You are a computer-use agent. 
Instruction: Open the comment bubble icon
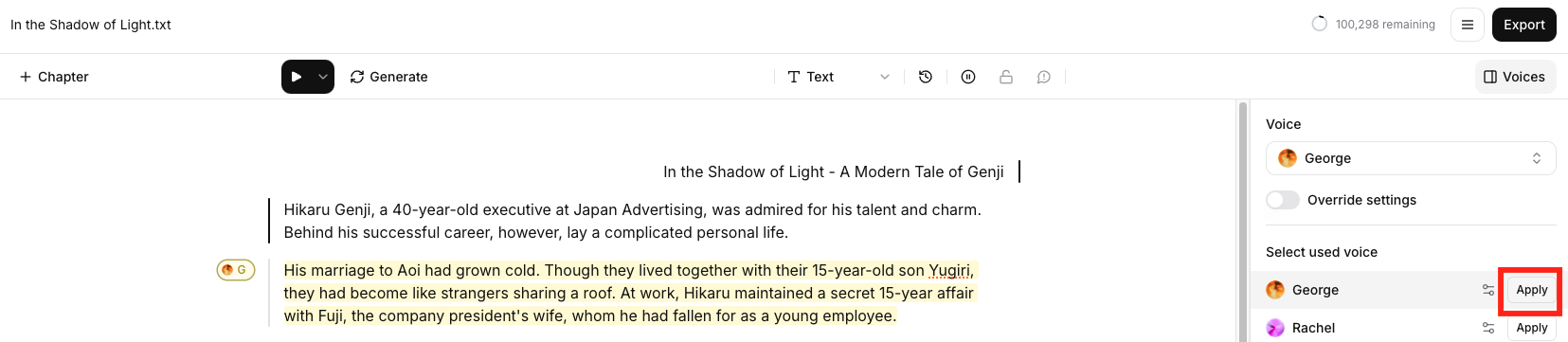(x=1043, y=77)
